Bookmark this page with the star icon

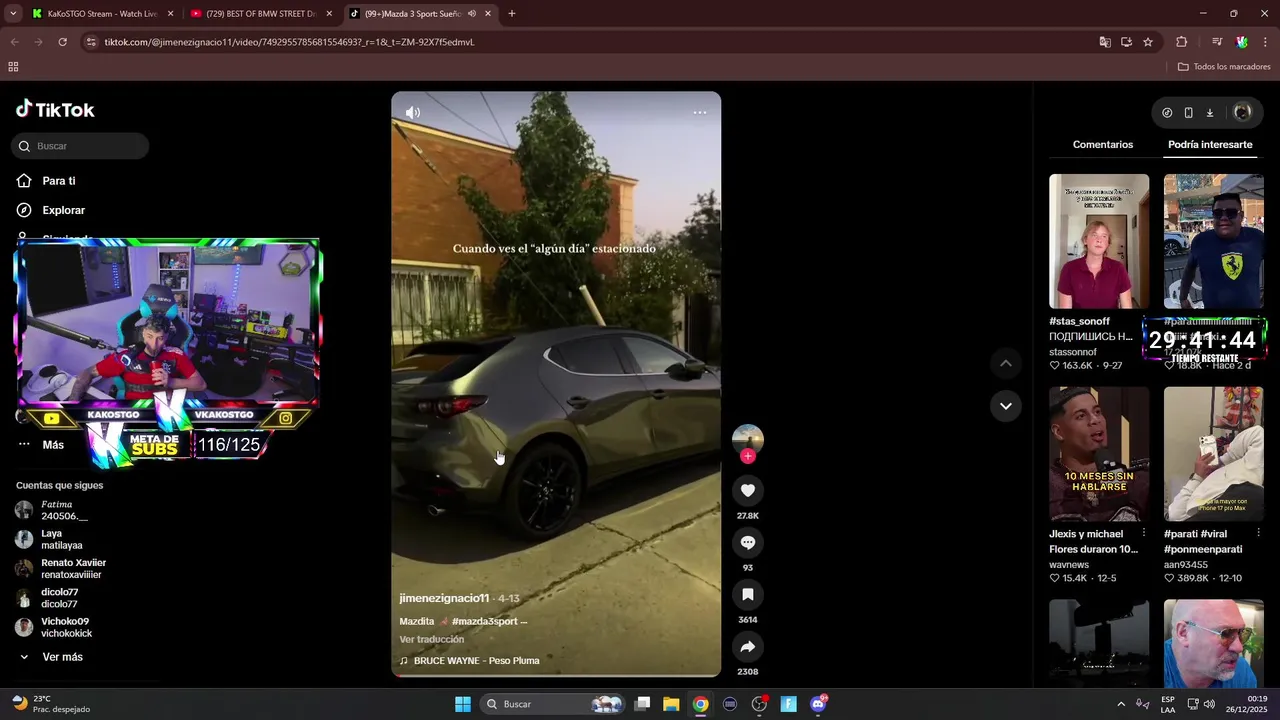point(1148,42)
